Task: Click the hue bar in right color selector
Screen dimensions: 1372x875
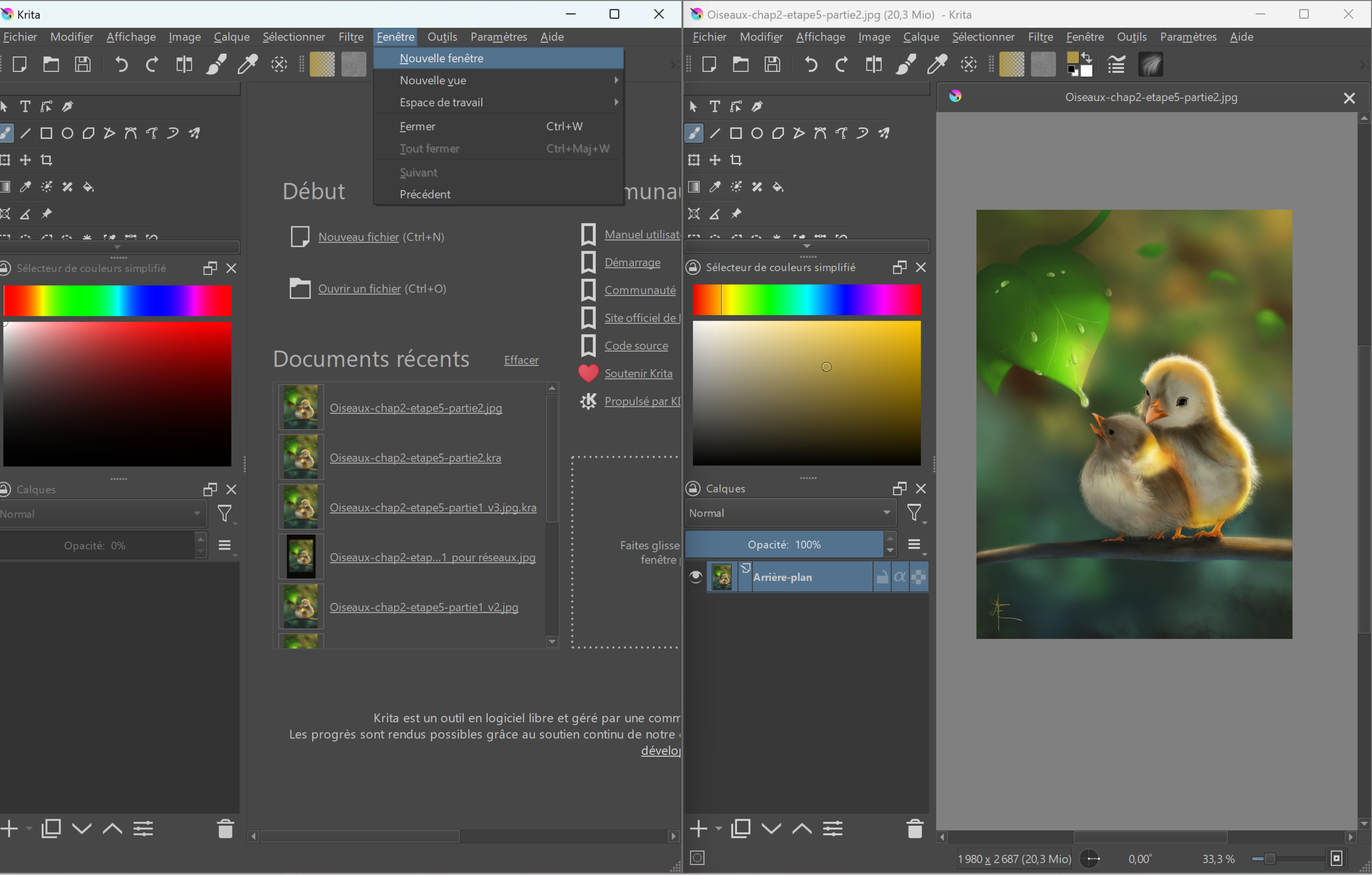Action: tap(806, 300)
